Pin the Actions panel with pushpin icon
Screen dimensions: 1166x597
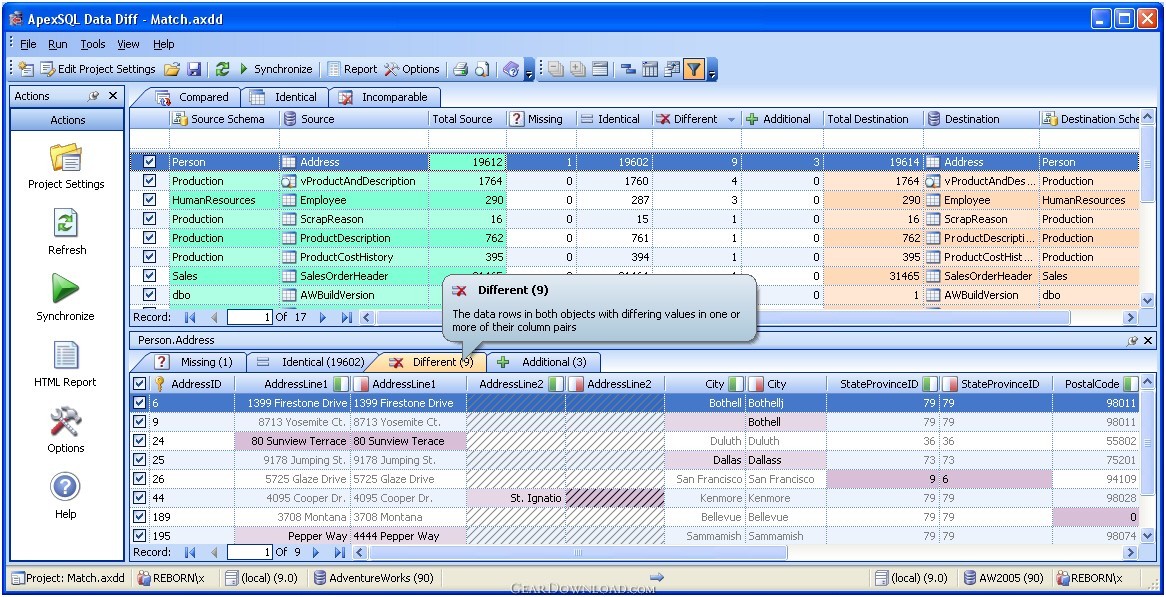pyautogui.click(x=94, y=96)
